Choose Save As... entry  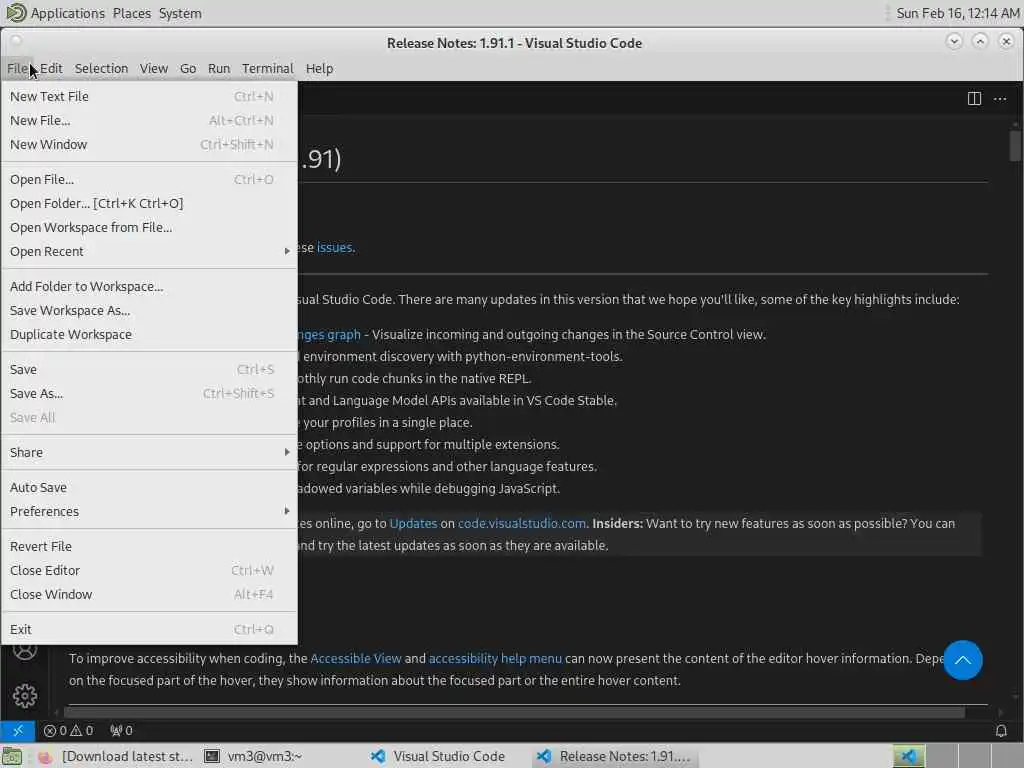click(150, 394)
